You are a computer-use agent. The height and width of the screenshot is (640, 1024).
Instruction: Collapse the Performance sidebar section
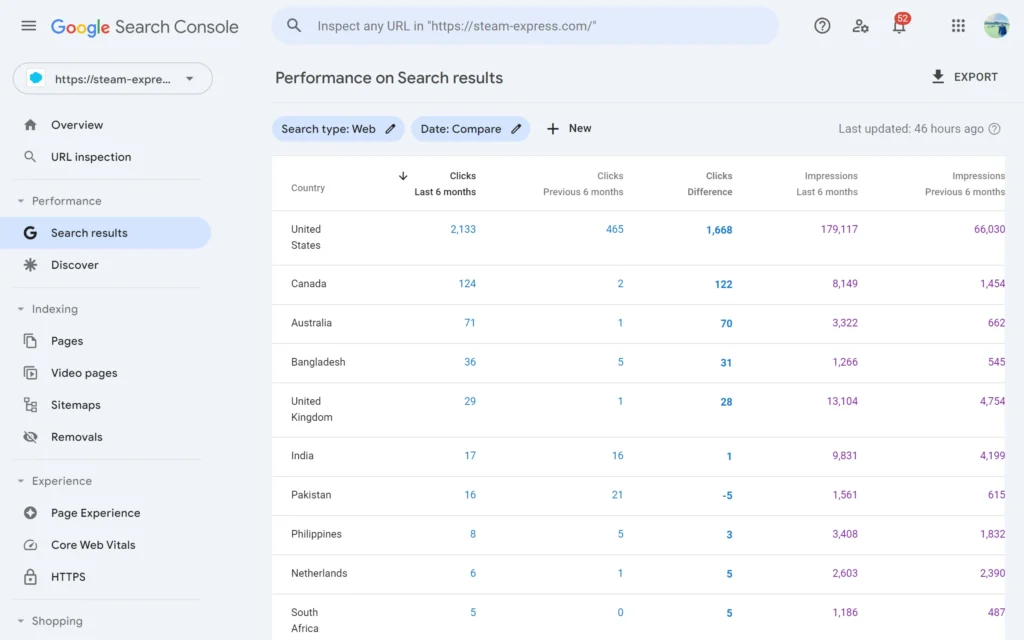pyautogui.click(x=21, y=201)
